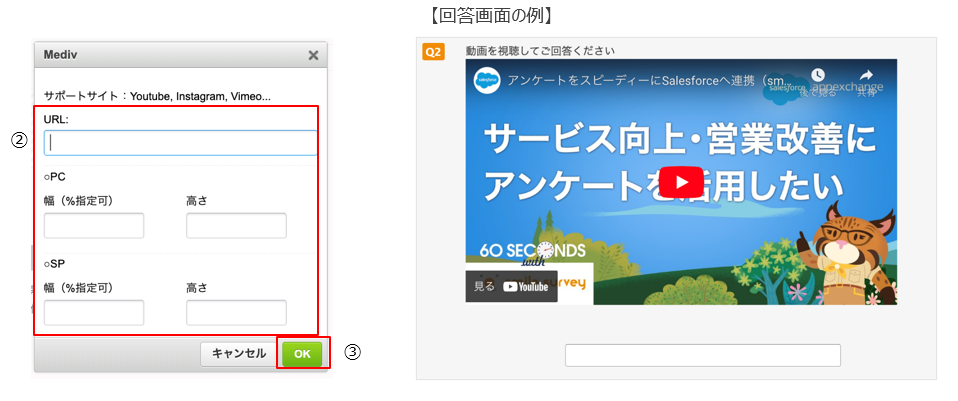Image resolution: width=958 pixels, height=401 pixels.
Task: Click the answer text field under the video
Action: tap(703, 355)
